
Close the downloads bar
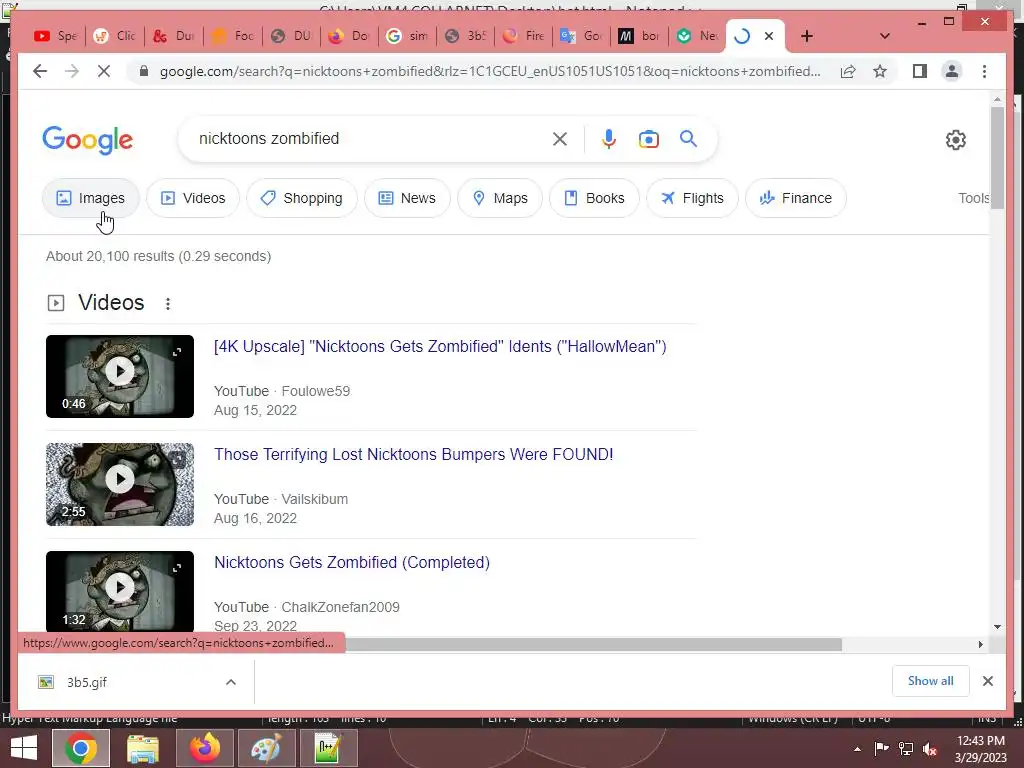tap(987, 681)
